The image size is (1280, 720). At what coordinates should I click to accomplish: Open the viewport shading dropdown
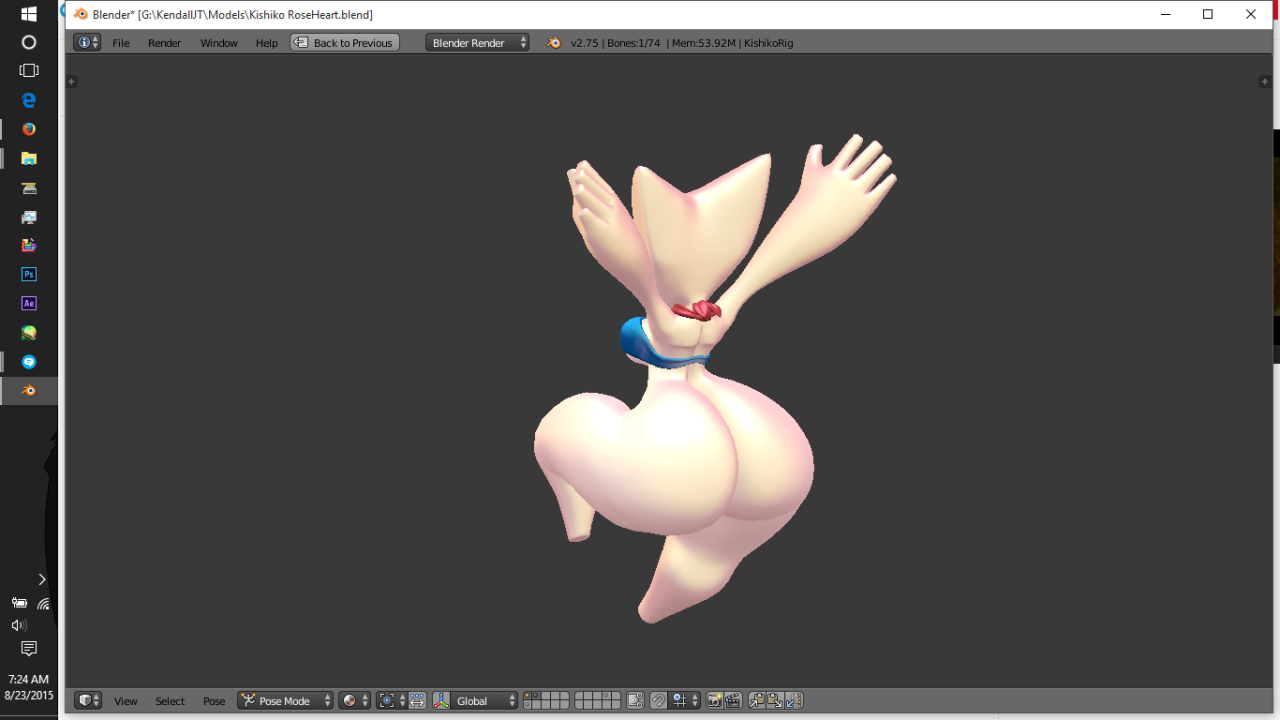(x=354, y=701)
